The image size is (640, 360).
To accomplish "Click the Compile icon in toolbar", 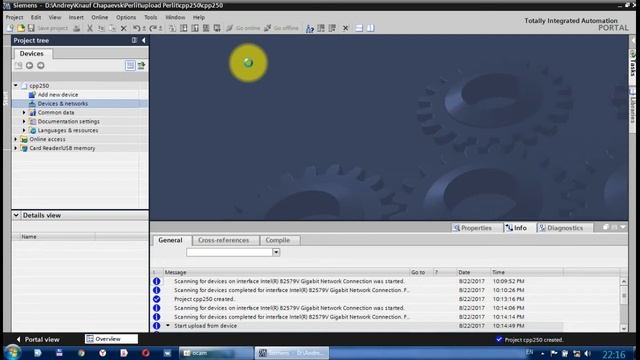I will coord(172,28).
